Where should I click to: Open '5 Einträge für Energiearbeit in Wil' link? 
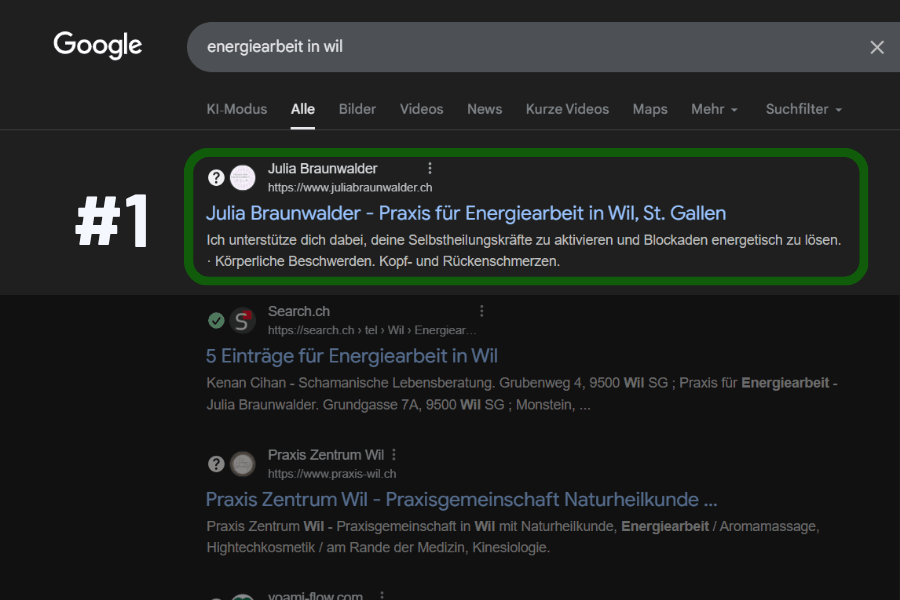pyautogui.click(x=352, y=356)
